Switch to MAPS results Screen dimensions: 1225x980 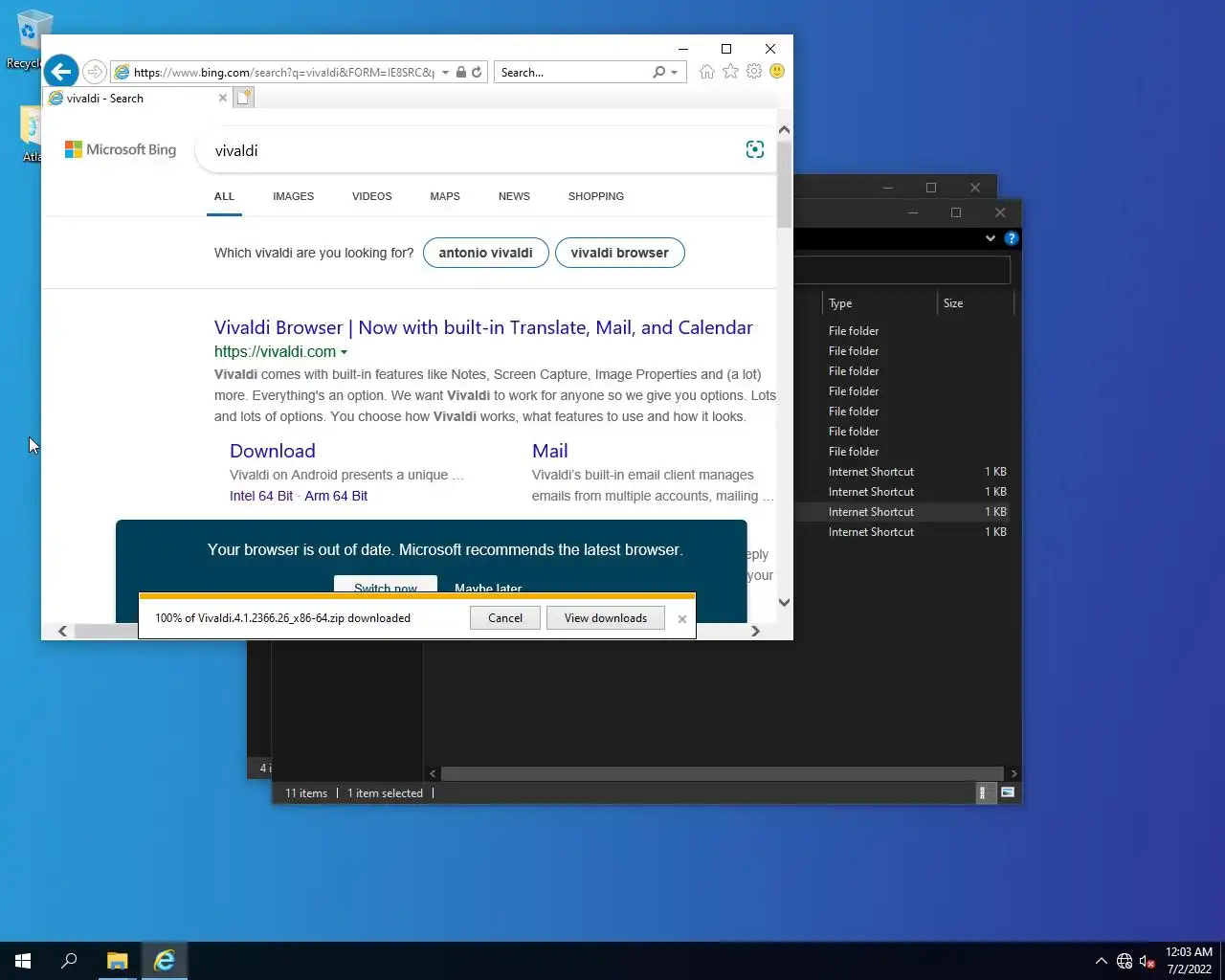pos(445,196)
